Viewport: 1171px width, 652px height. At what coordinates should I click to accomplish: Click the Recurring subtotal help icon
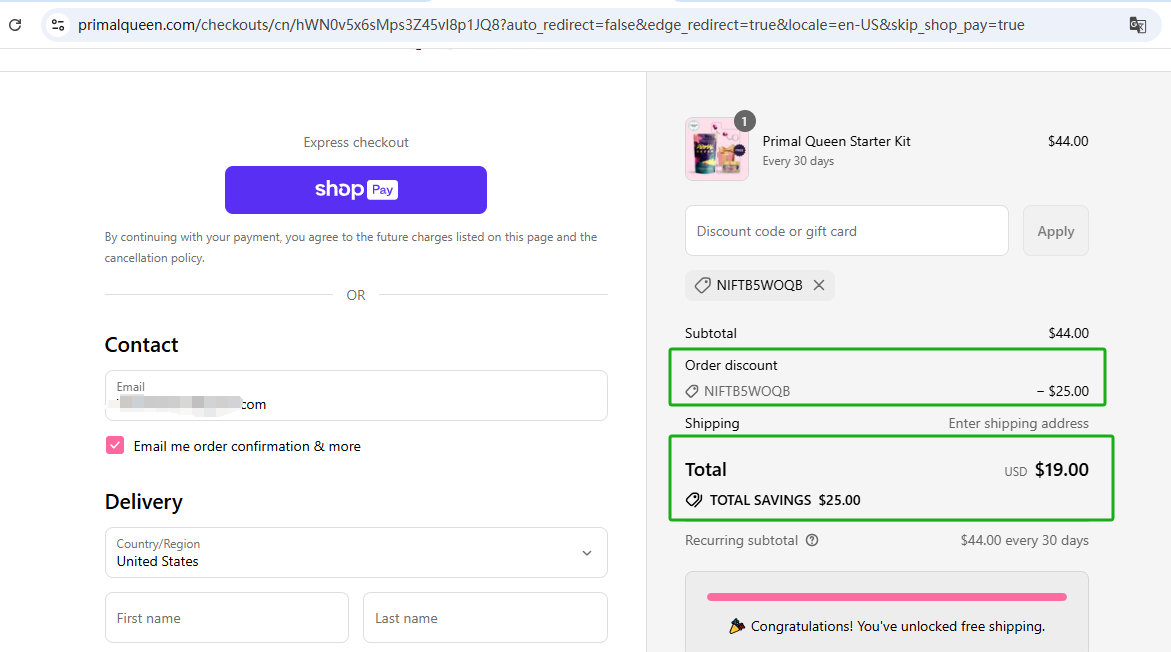pyautogui.click(x=812, y=540)
